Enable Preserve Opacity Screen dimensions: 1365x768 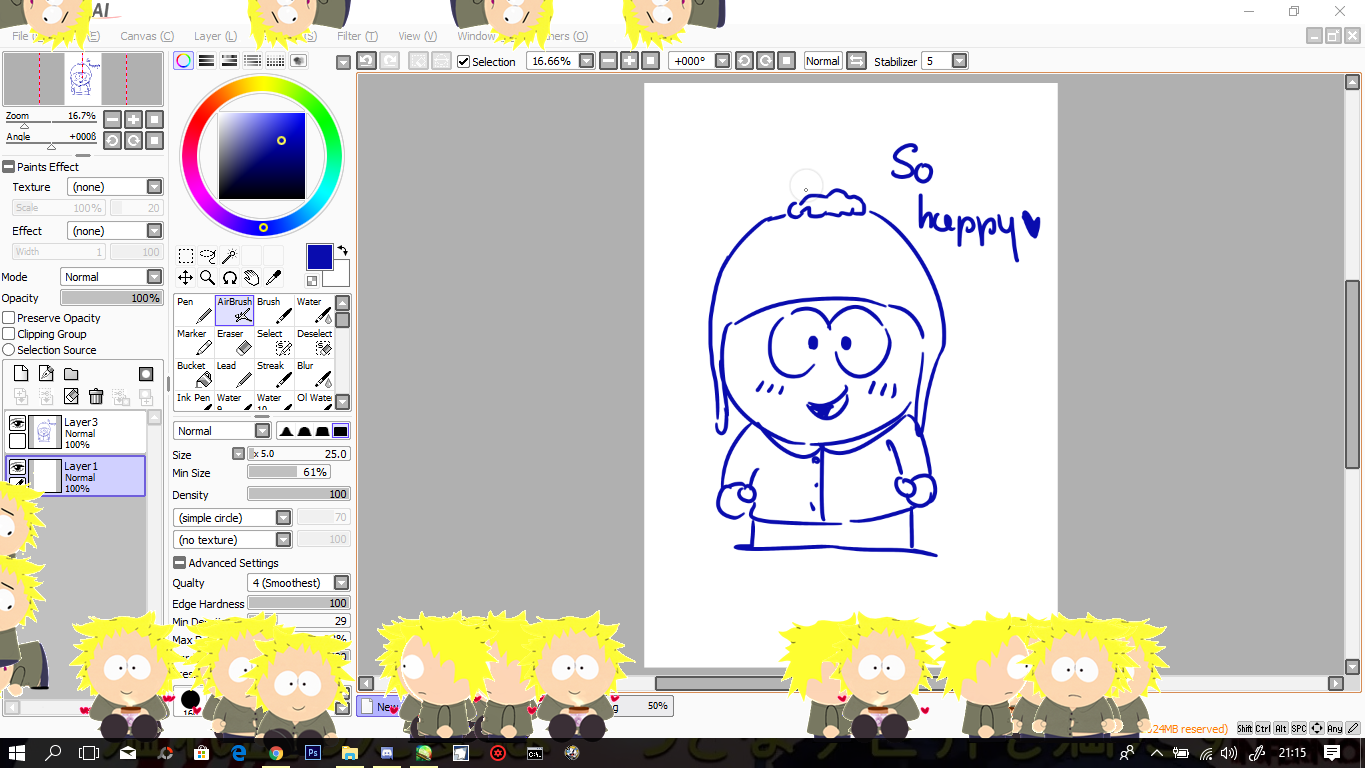[8, 317]
